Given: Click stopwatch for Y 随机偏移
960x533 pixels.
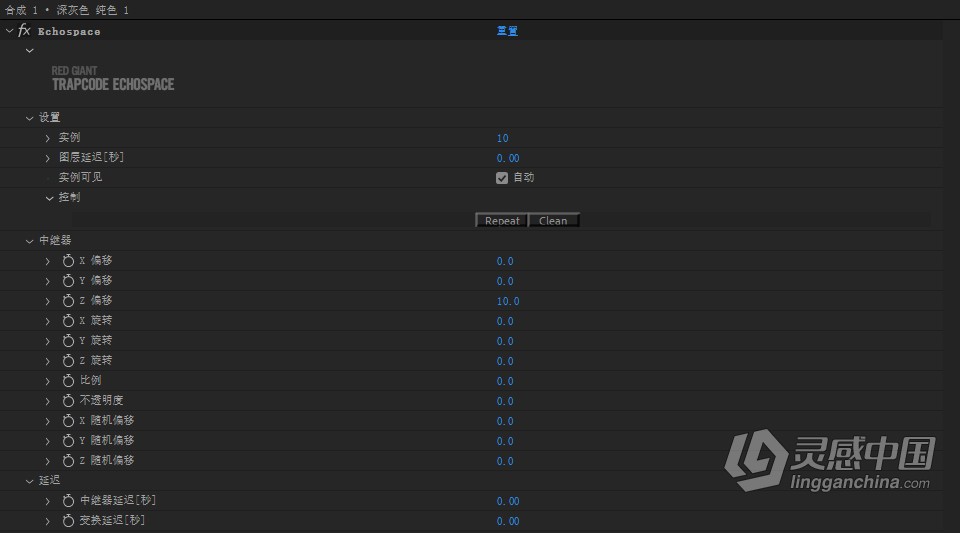Looking at the screenshot, I should [68, 441].
